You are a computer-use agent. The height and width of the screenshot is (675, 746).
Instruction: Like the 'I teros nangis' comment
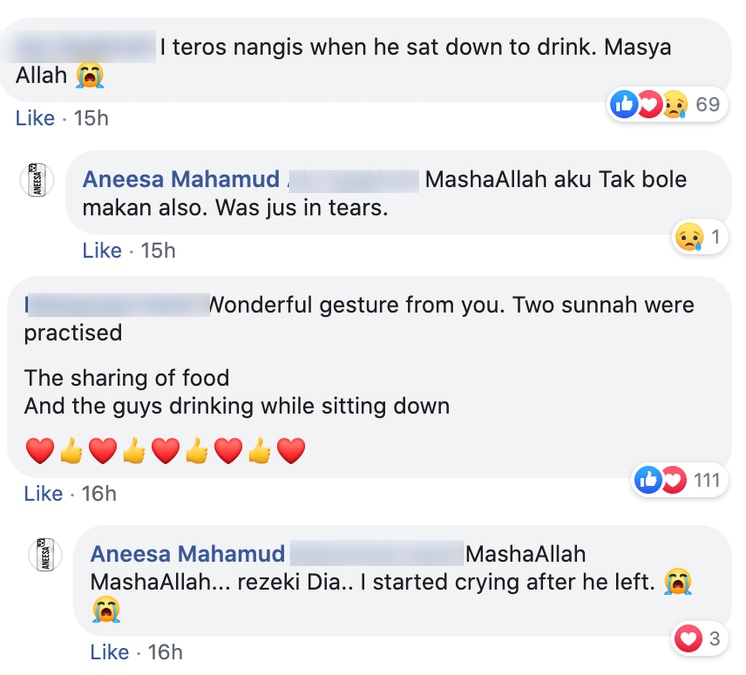click(35, 118)
